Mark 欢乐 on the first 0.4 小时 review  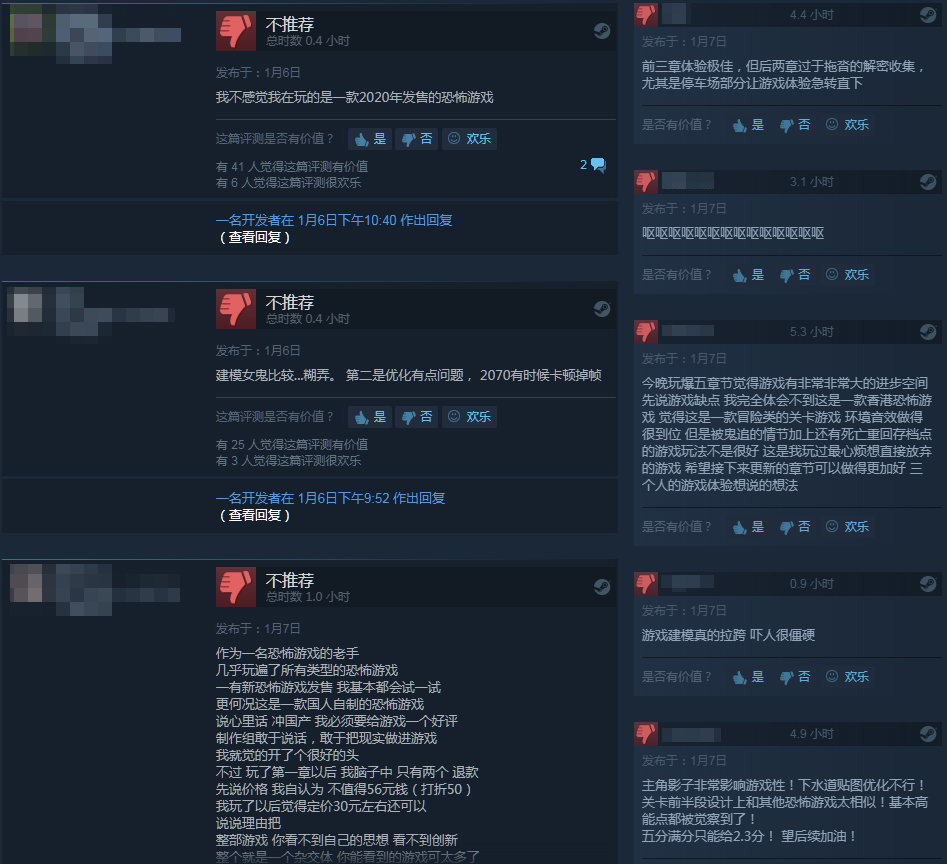[469, 139]
